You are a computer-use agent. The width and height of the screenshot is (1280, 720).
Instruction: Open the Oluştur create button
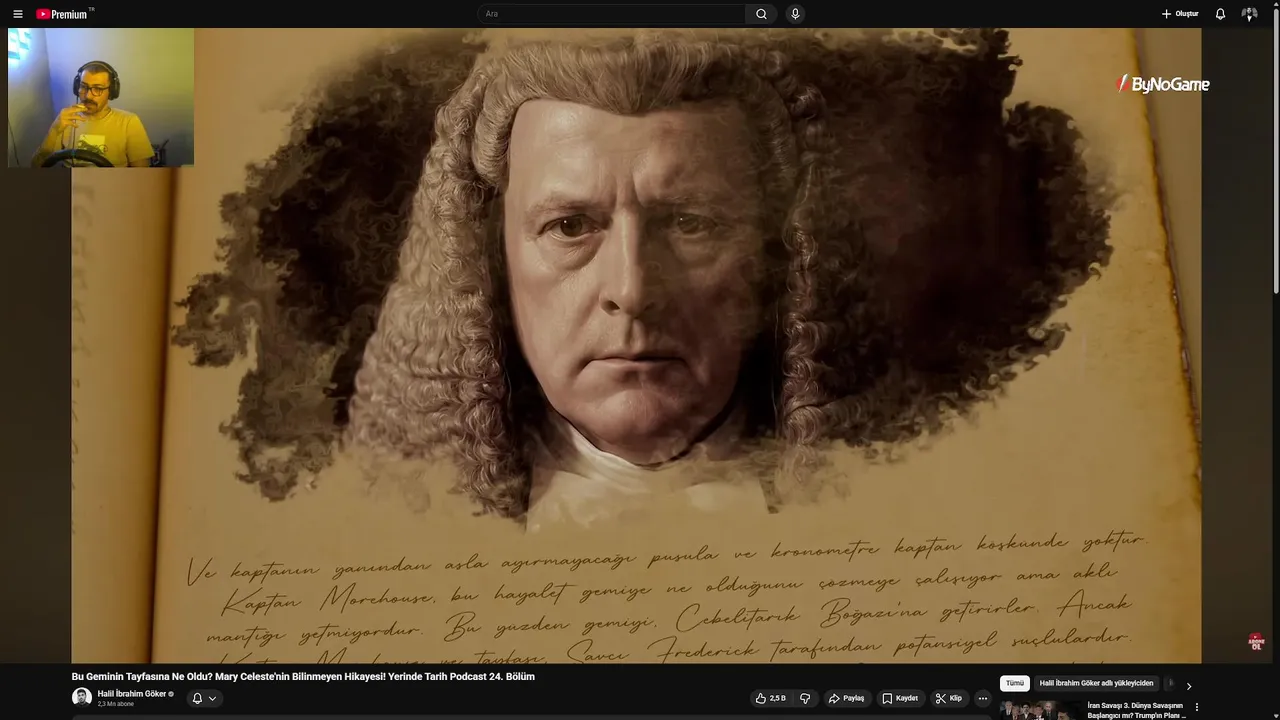pos(1180,14)
